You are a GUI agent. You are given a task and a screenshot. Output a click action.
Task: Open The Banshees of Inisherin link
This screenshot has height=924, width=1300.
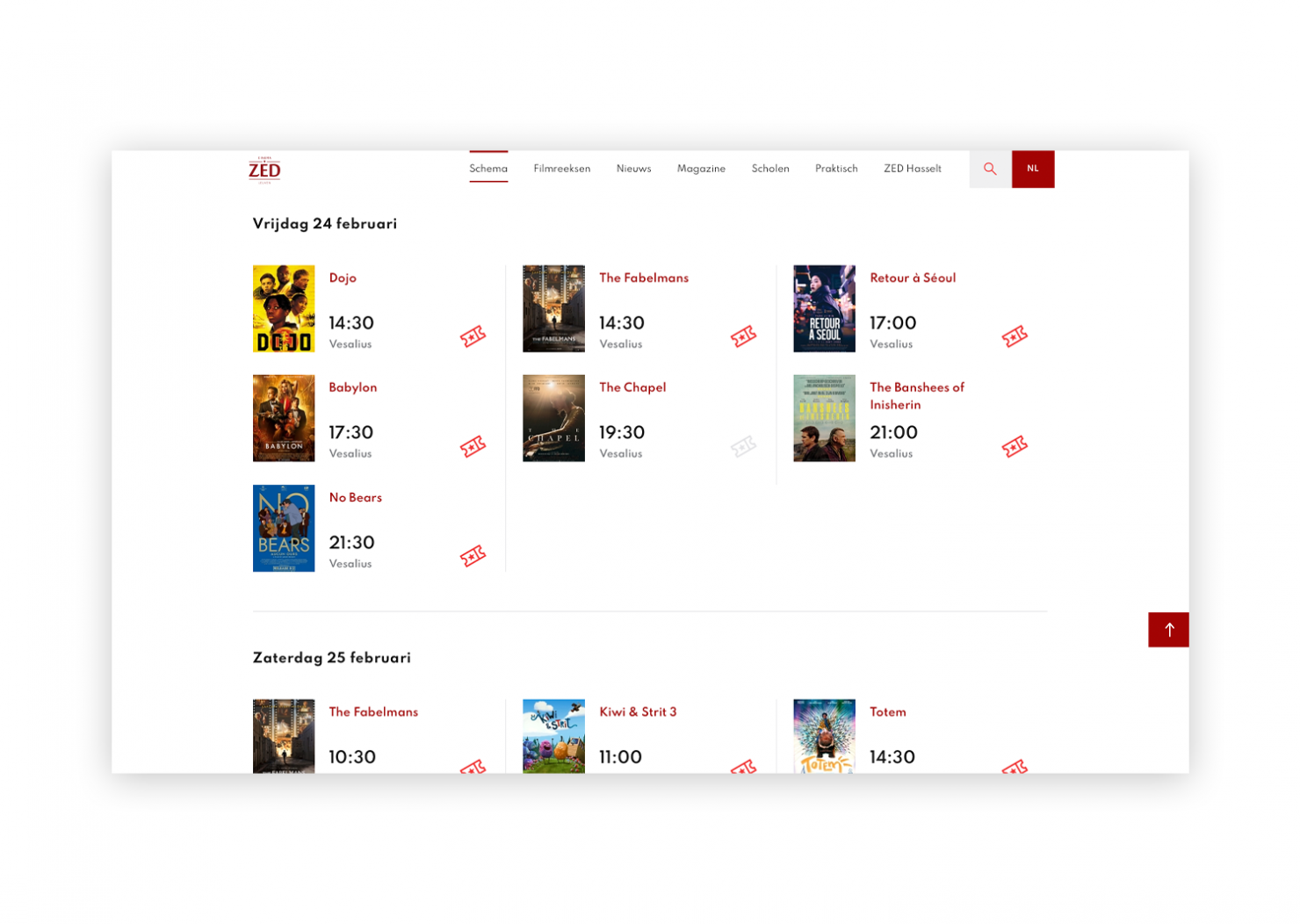[x=917, y=396]
